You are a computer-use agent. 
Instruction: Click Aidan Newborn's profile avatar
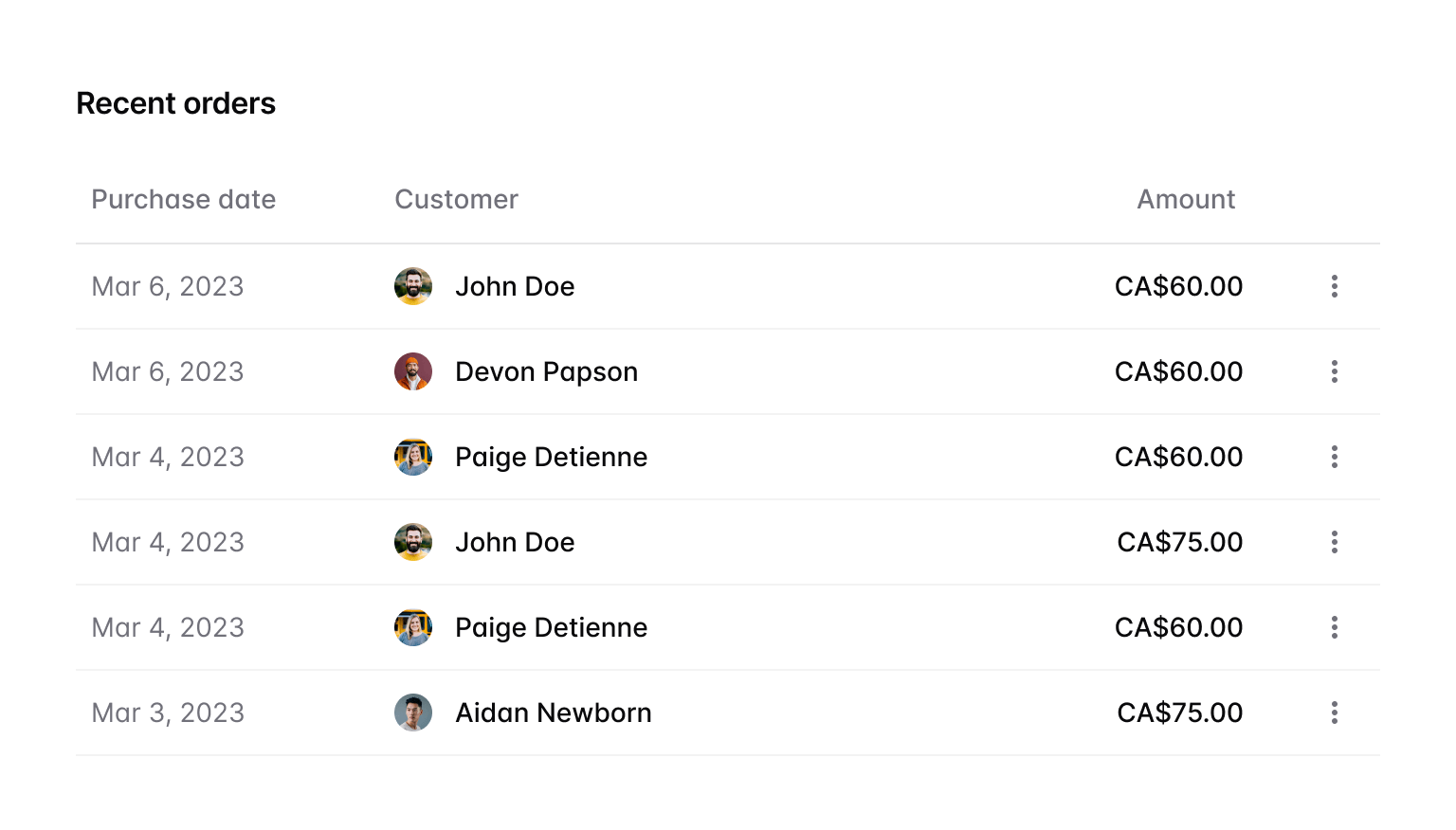click(413, 713)
